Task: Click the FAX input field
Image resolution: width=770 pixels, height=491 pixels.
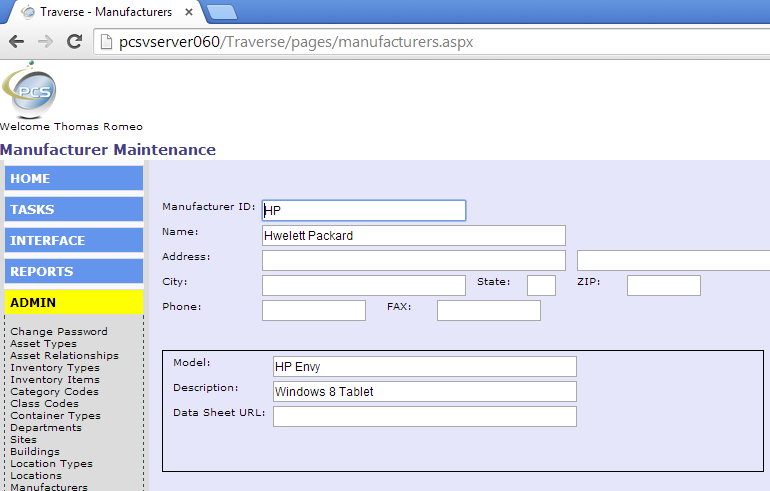Action: point(489,310)
